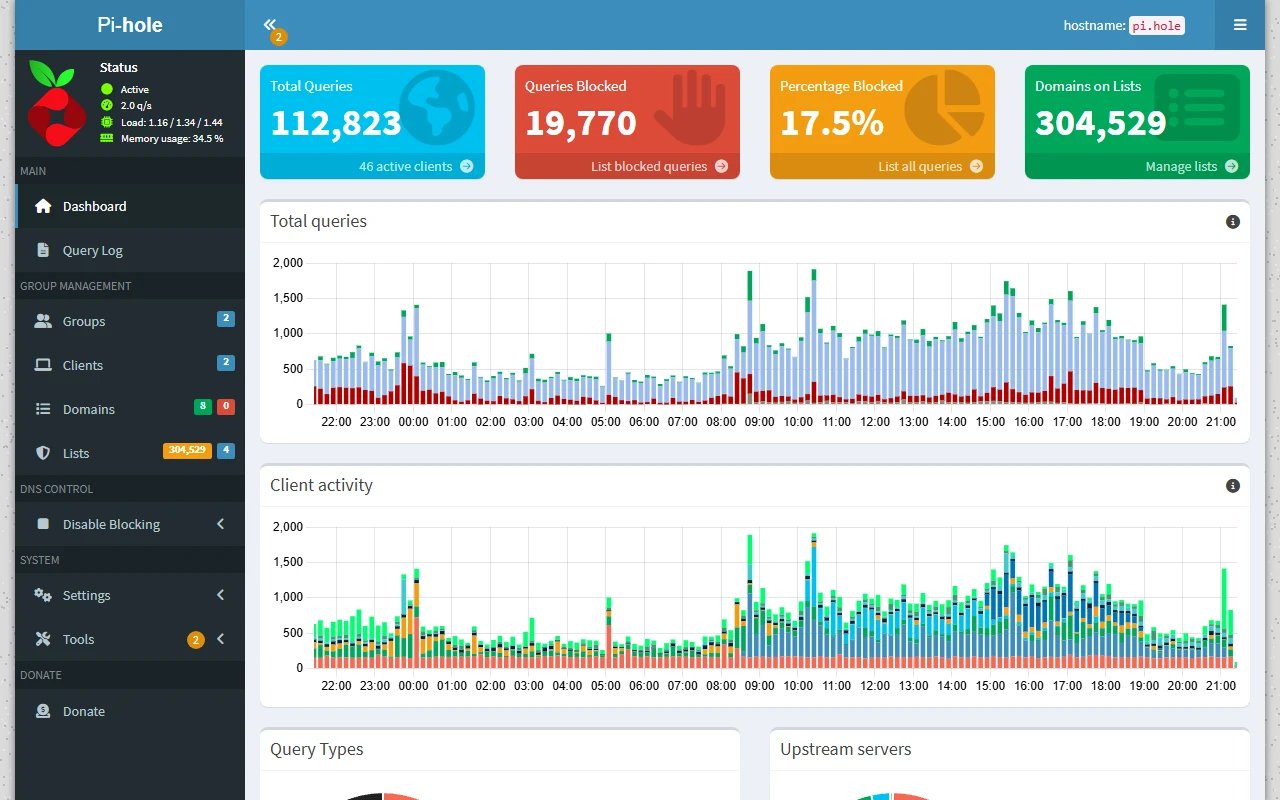Click arrow icon beside List blocked queries
Image resolution: width=1280 pixels, height=800 pixels.
coord(721,166)
